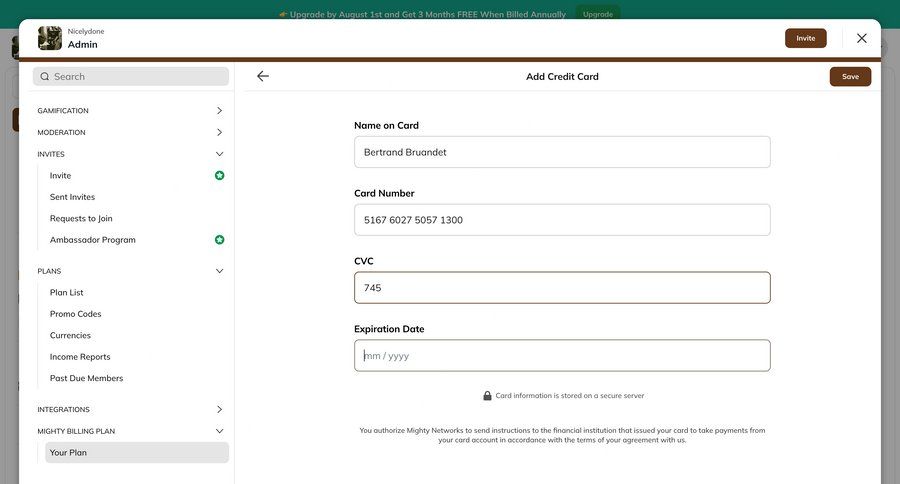Click the back arrow icon
Screen dimensions: 900x484
[x=263, y=76]
